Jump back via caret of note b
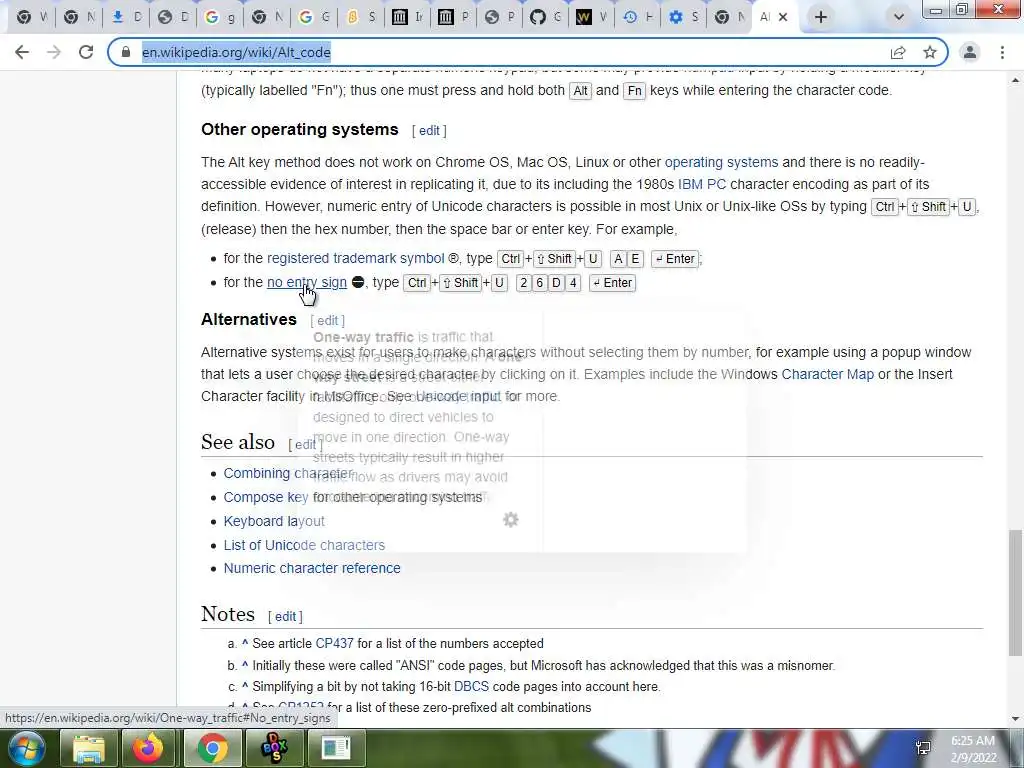 245,665
